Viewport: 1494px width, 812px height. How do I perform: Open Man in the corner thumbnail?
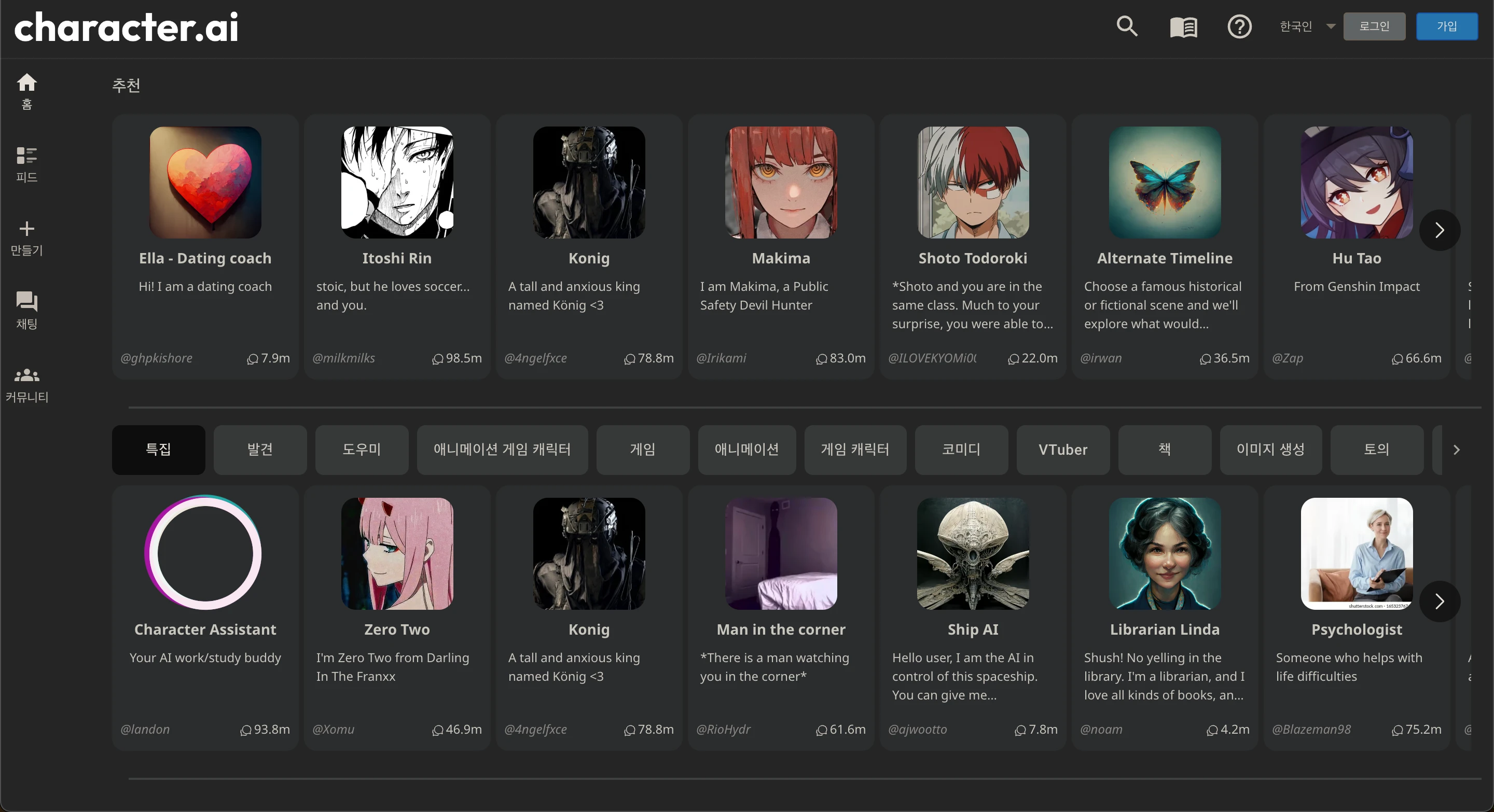coord(781,553)
